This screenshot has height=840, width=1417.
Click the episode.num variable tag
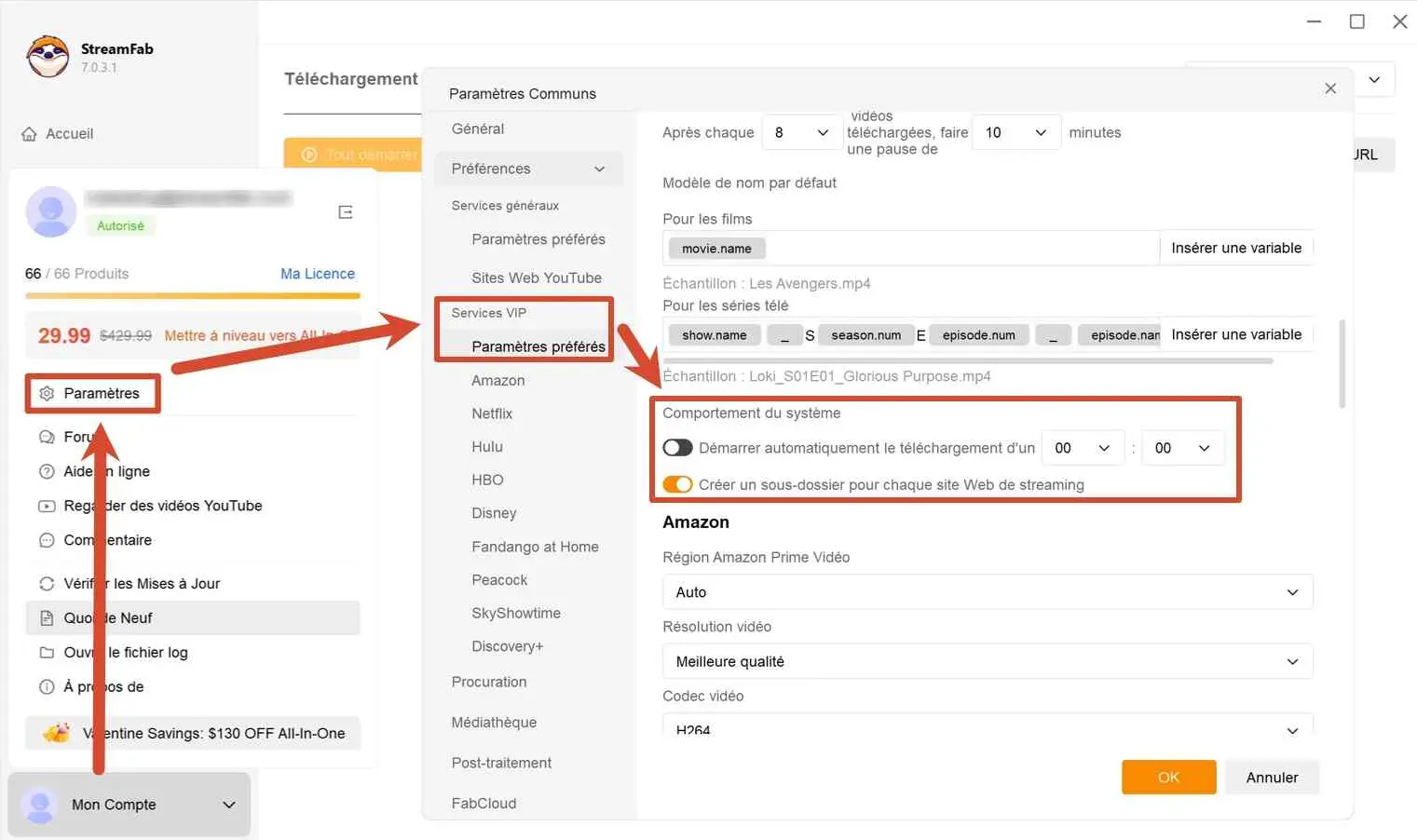coord(979,335)
